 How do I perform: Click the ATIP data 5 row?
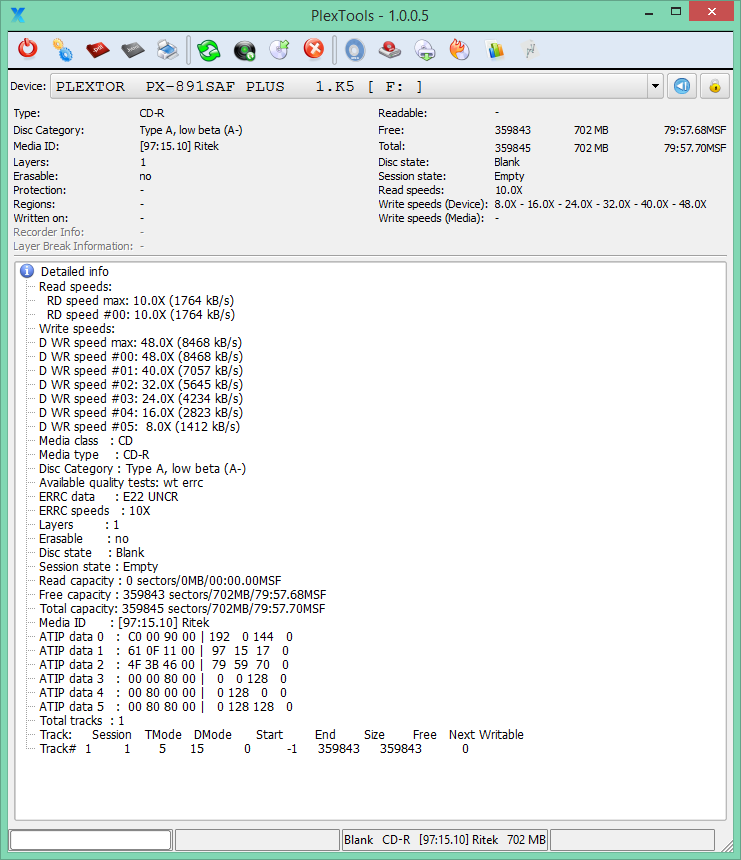click(x=166, y=706)
